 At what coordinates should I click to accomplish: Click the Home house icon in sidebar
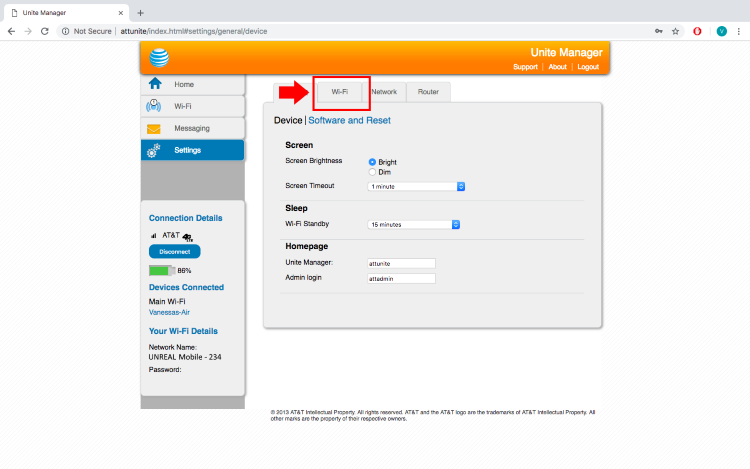point(155,84)
